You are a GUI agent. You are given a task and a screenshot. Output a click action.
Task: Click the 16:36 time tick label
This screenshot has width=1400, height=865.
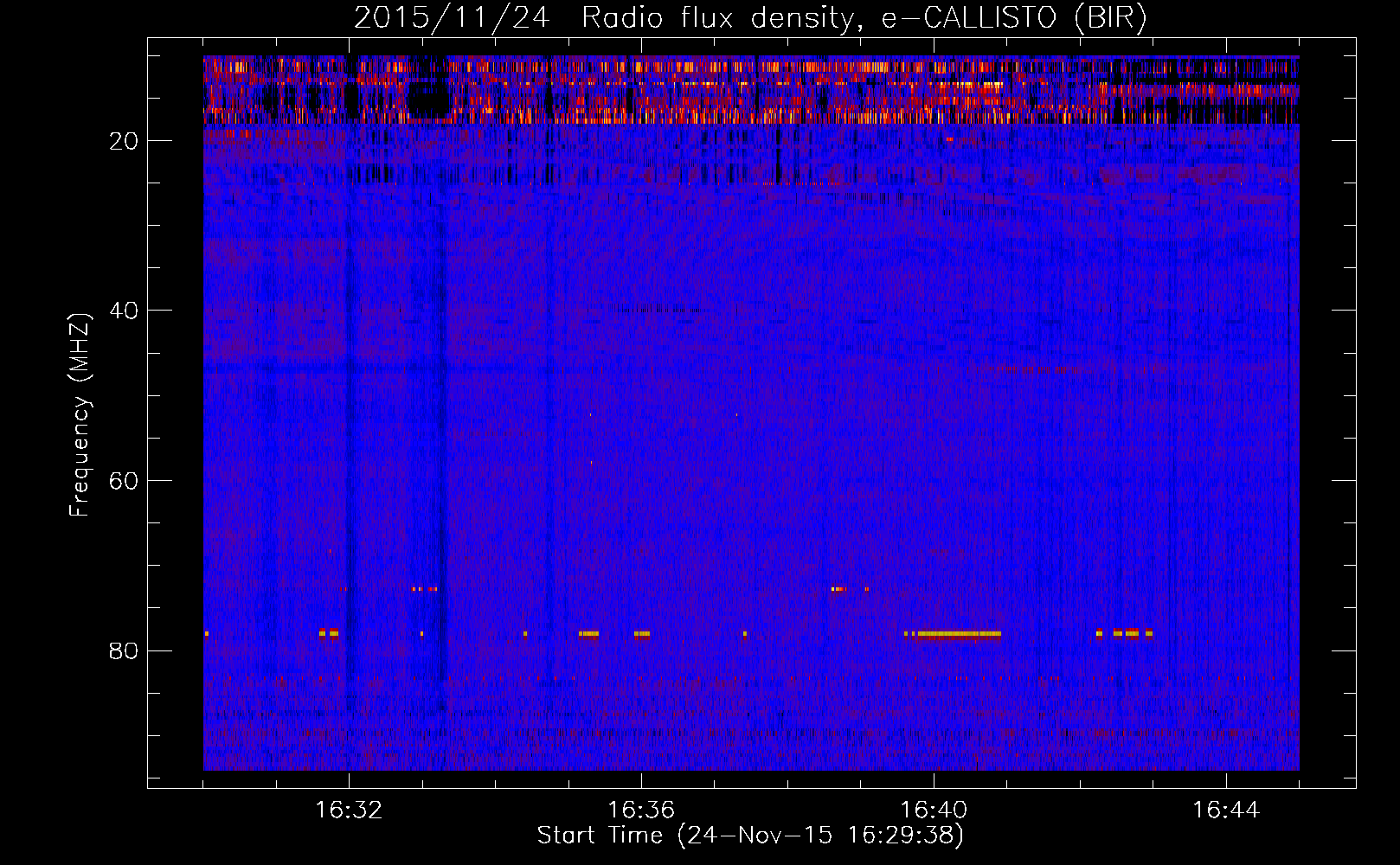click(641, 811)
